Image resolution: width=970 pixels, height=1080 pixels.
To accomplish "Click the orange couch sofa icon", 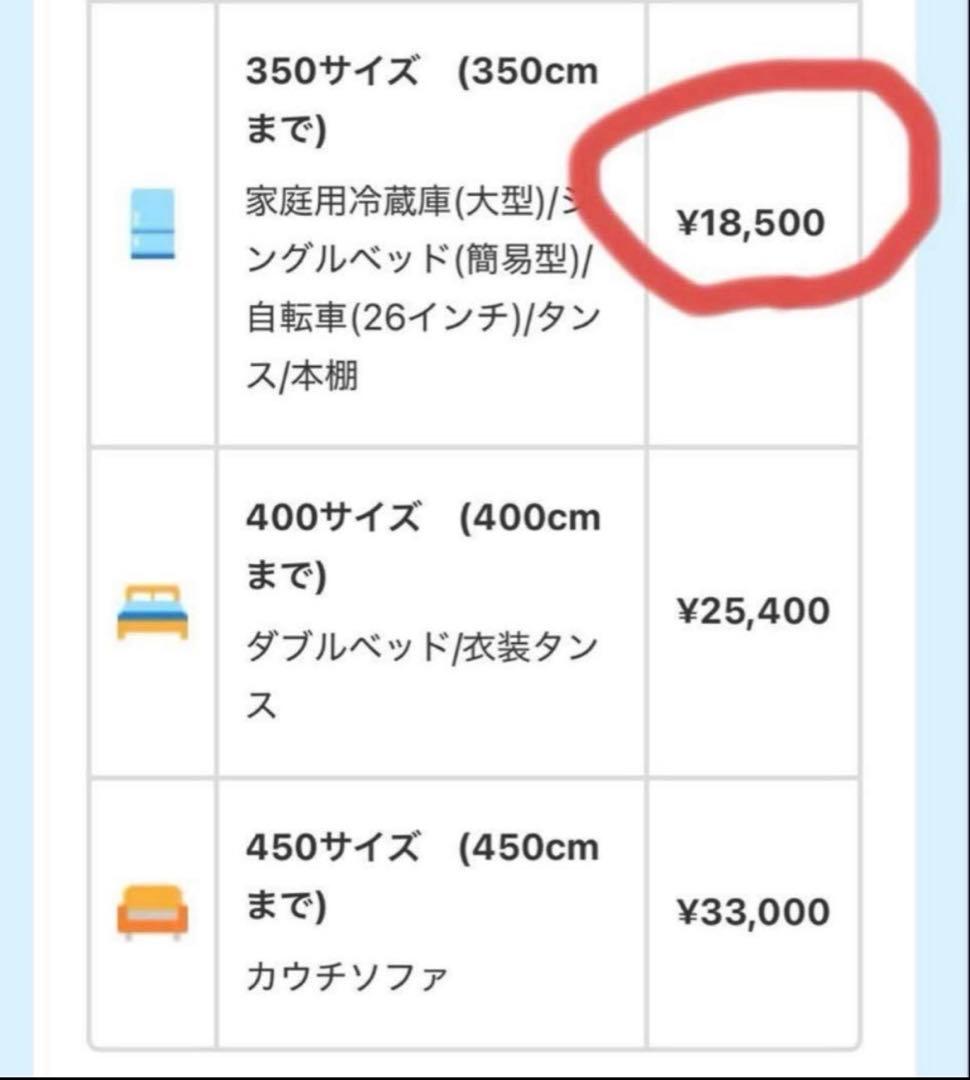I will pos(152,912).
